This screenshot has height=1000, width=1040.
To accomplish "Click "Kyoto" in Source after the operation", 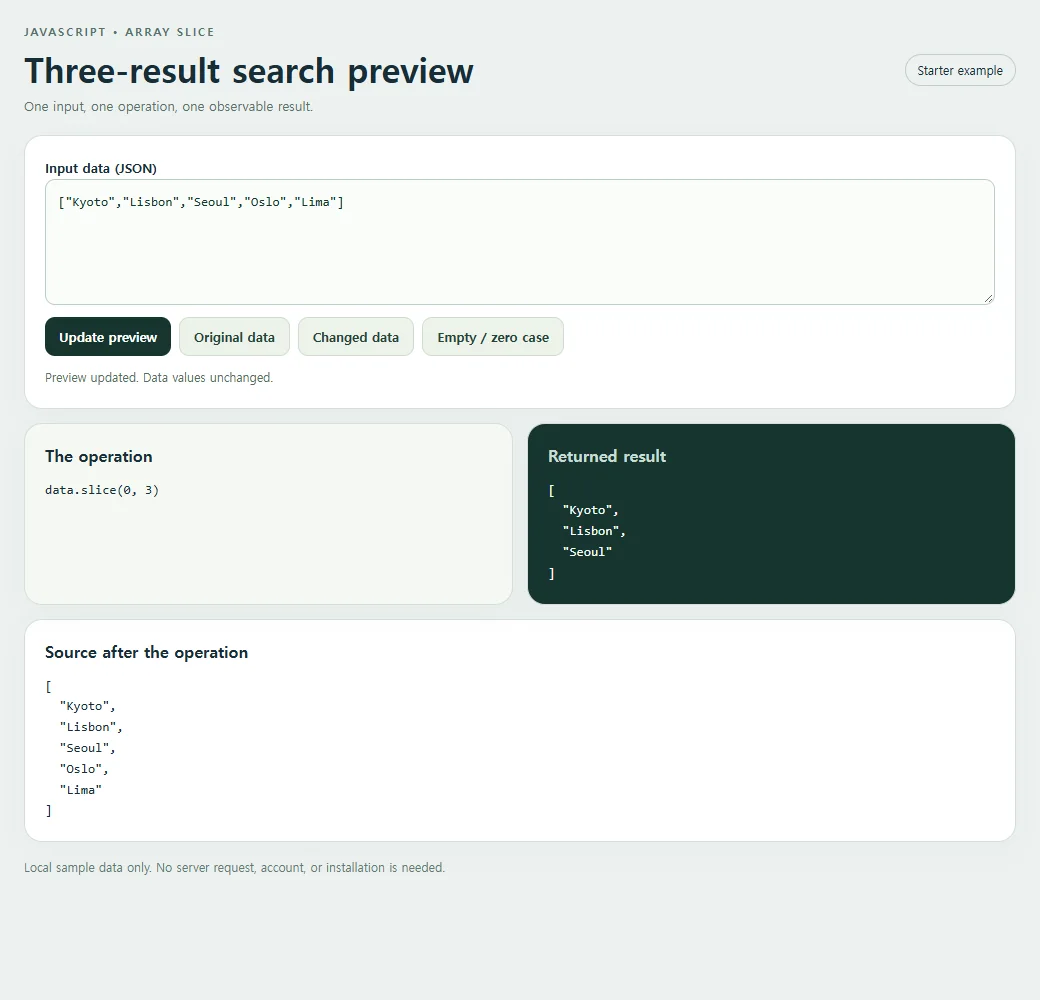I will (x=84, y=706).
